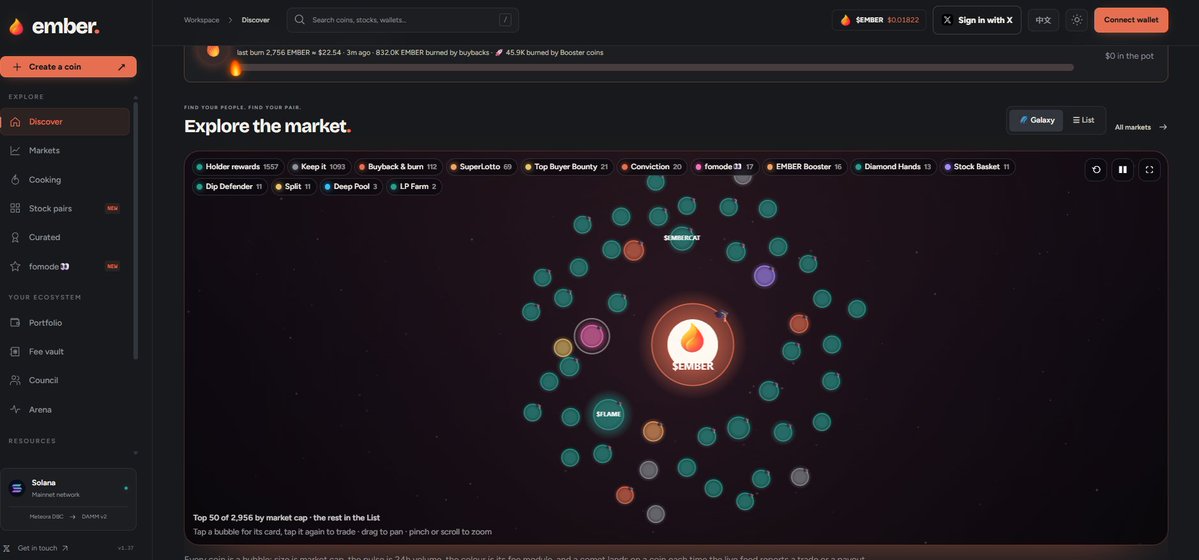Toggle the Buyback & burn filter chip
This screenshot has width=1199, height=560.
(x=398, y=167)
